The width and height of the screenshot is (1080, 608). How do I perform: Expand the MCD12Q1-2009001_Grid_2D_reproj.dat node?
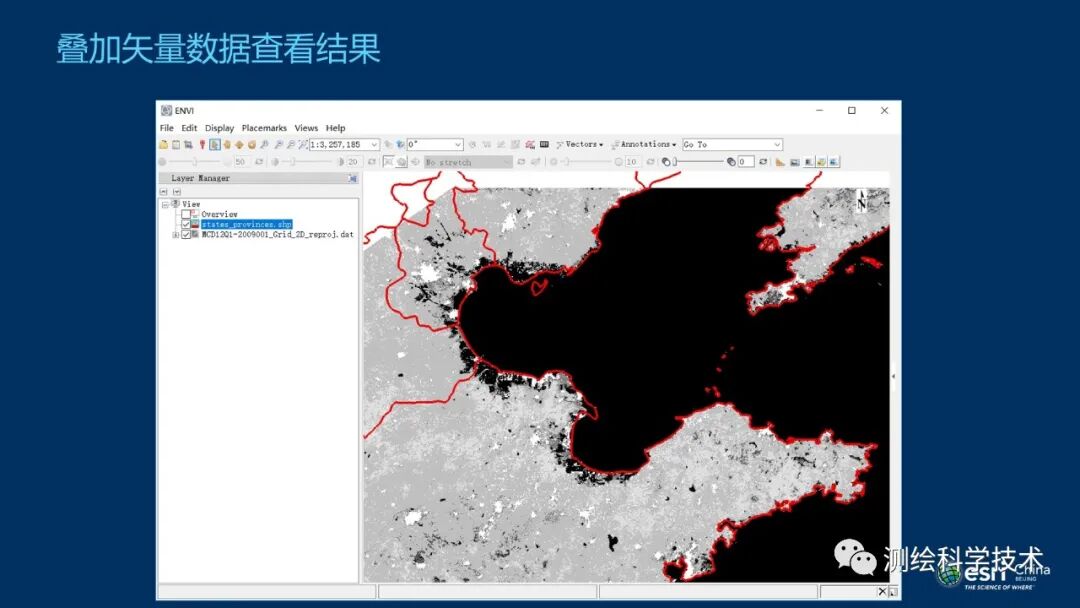pyautogui.click(x=176, y=235)
